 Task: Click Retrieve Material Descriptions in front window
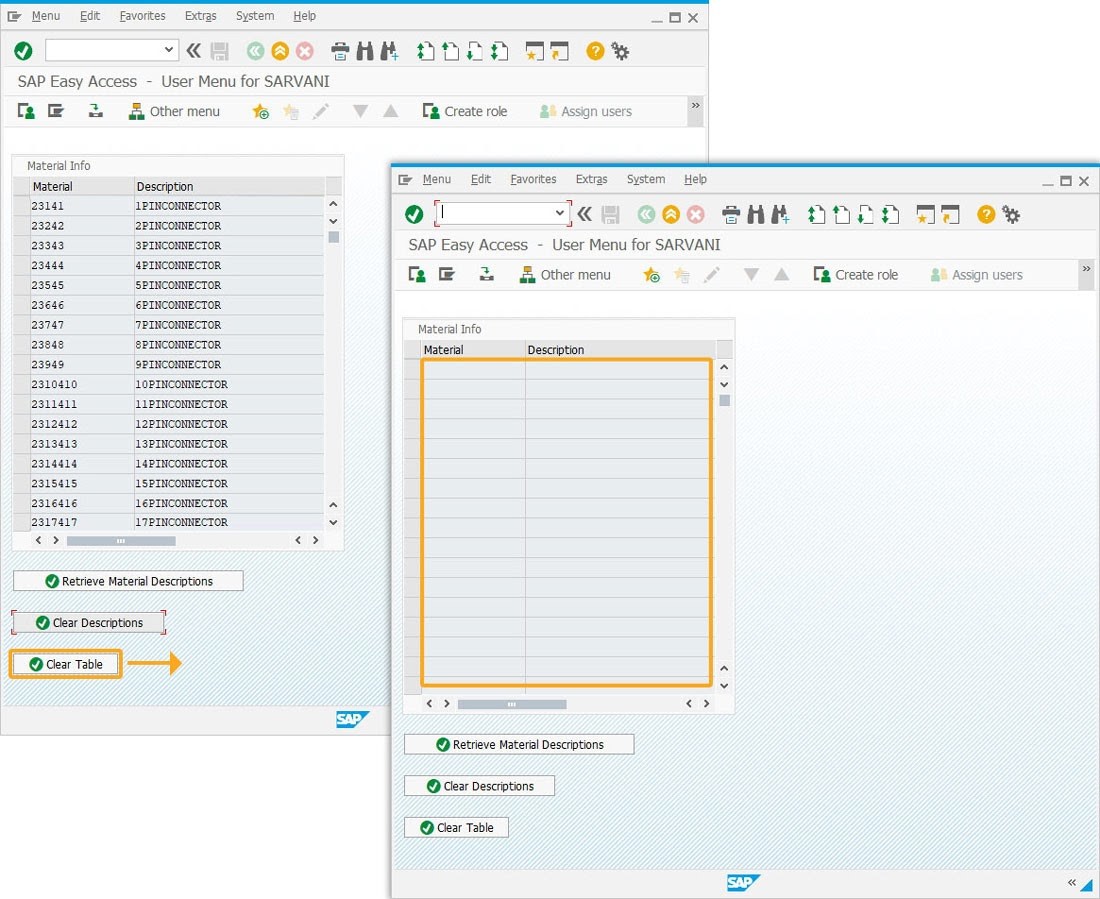(x=519, y=745)
